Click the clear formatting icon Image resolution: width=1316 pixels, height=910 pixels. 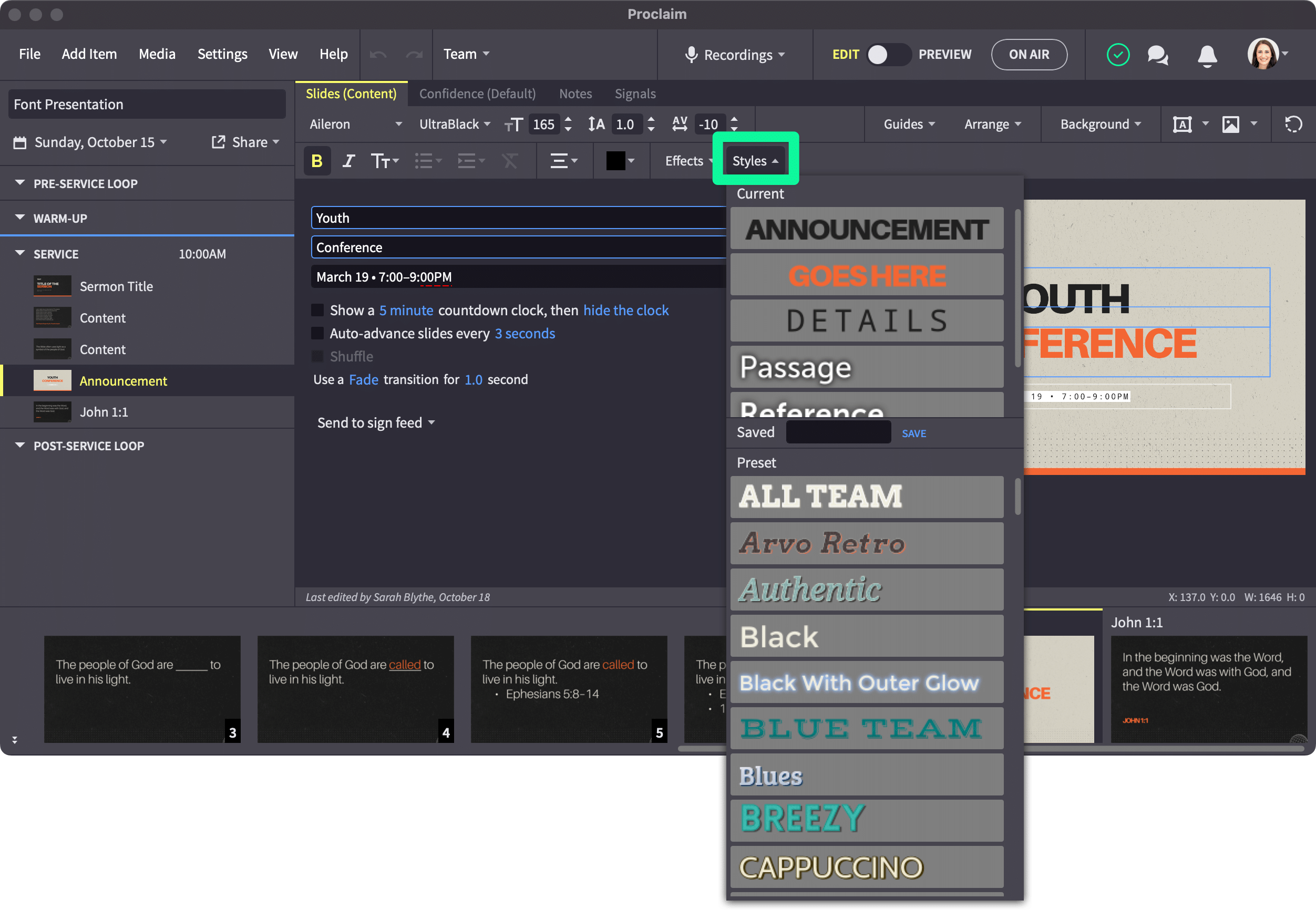click(x=510, y=161)
